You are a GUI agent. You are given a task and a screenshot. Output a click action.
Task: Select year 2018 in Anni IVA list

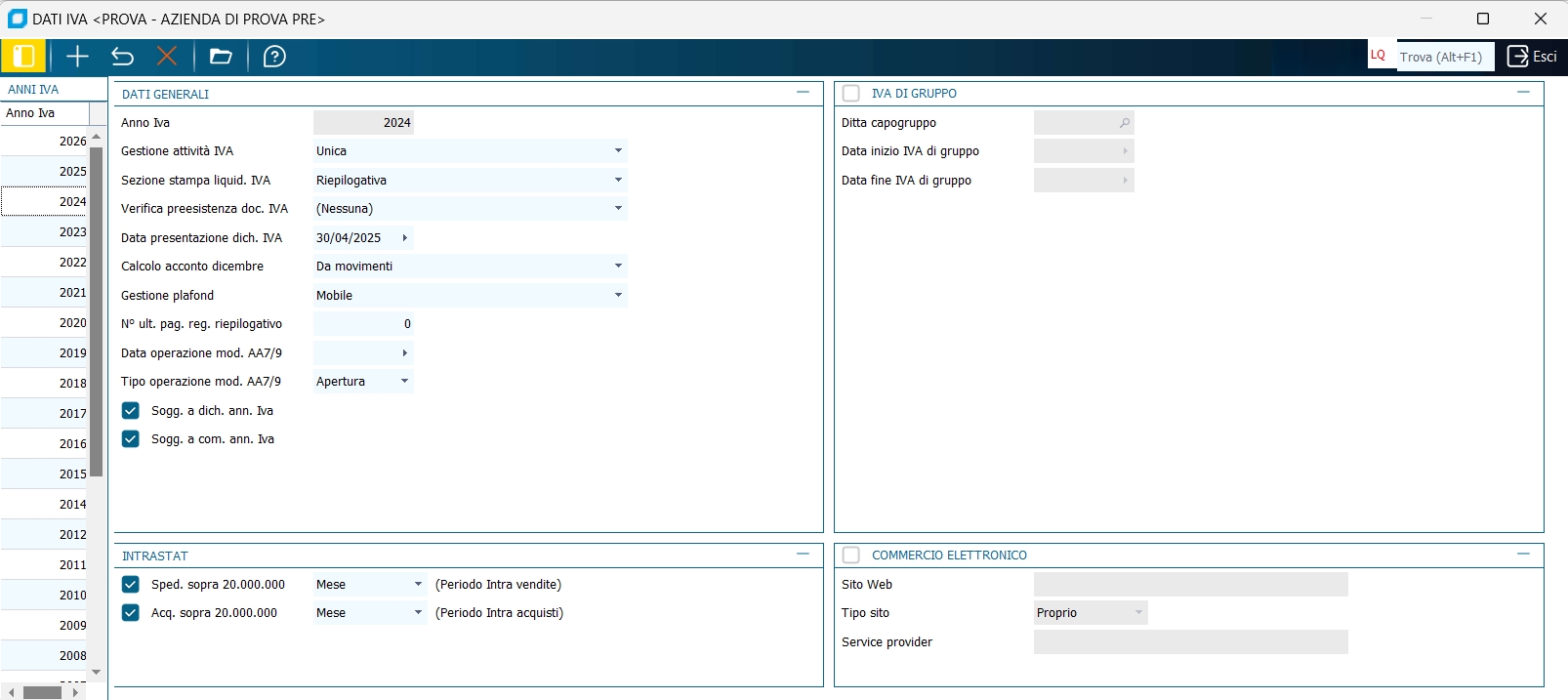tap(45, 384)
